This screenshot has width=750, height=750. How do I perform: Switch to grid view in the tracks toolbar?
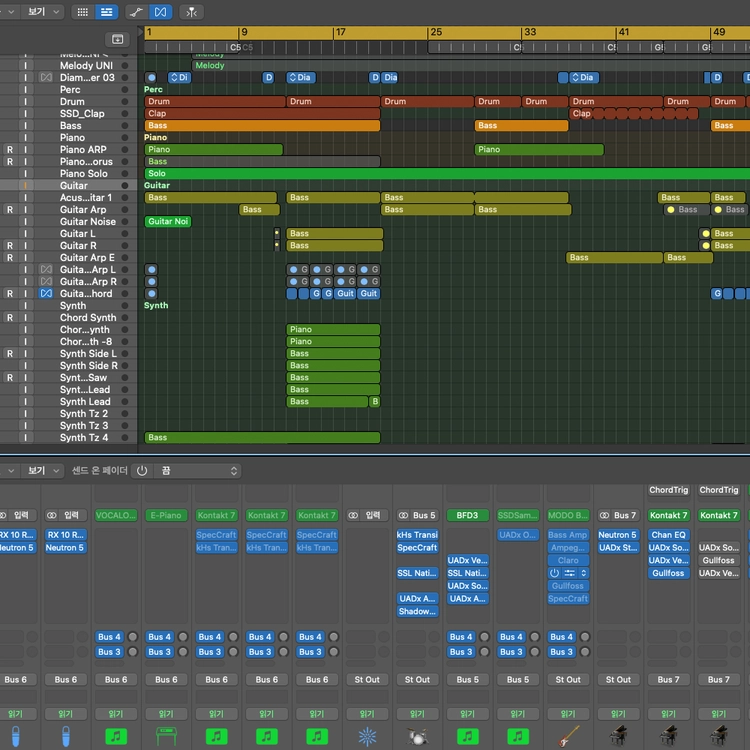pyautogui.click(x=82, y=12)
